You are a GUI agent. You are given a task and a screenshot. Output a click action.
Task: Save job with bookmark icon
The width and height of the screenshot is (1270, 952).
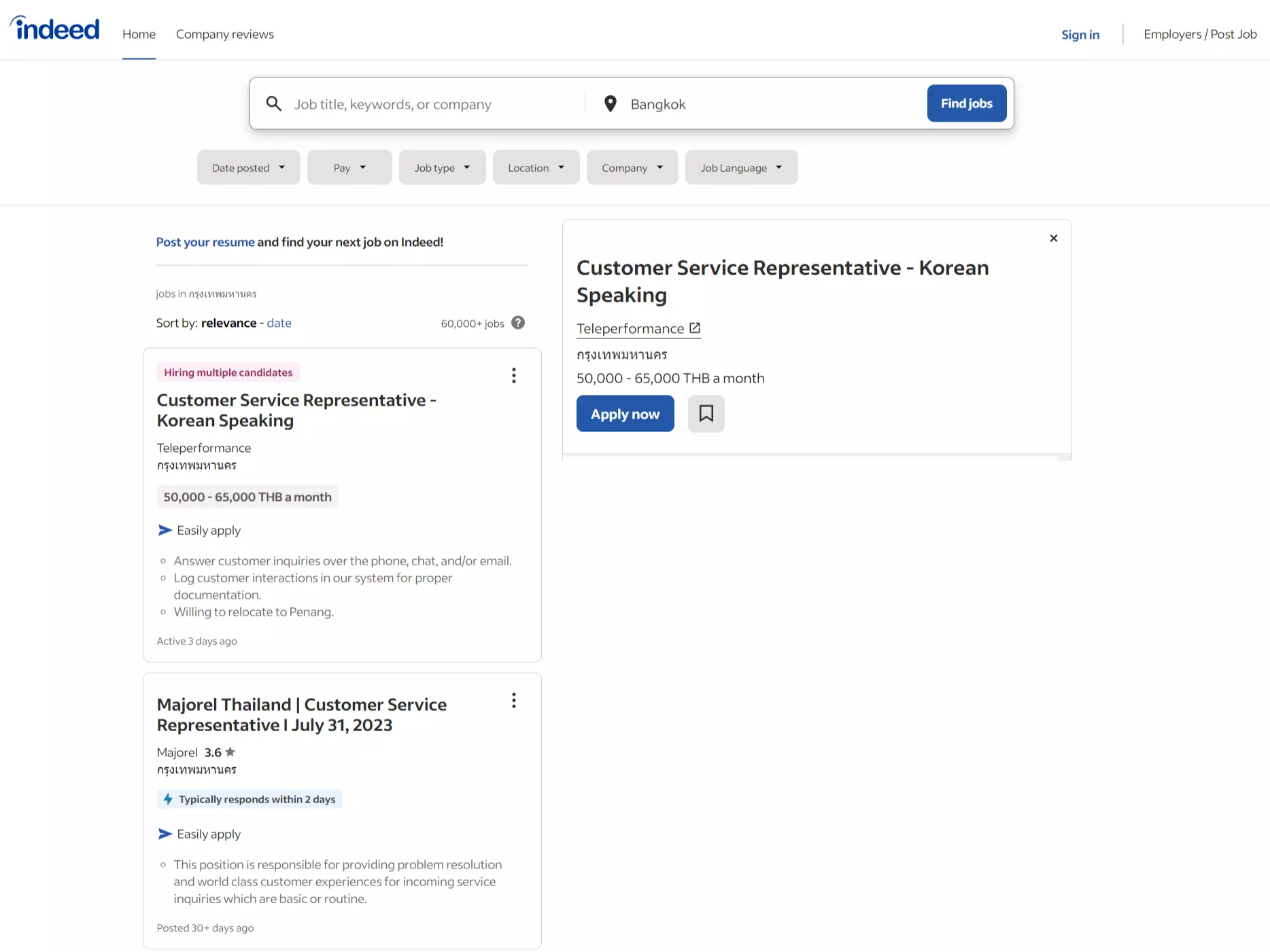[x=706, y=414]
